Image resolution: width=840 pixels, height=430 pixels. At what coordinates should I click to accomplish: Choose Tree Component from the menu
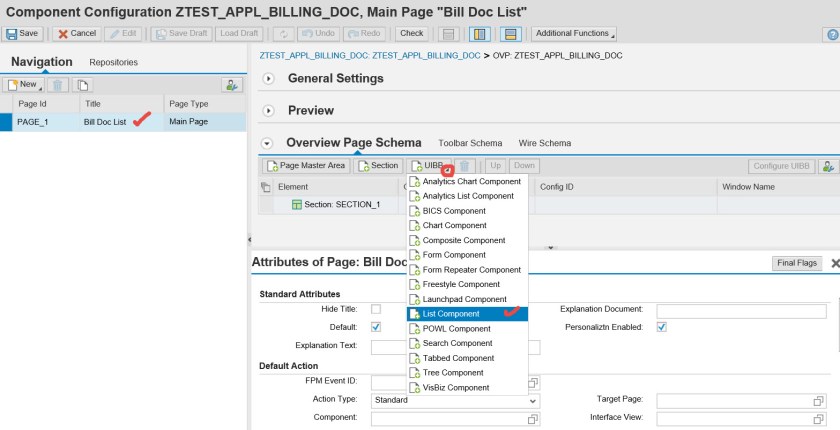467,373
